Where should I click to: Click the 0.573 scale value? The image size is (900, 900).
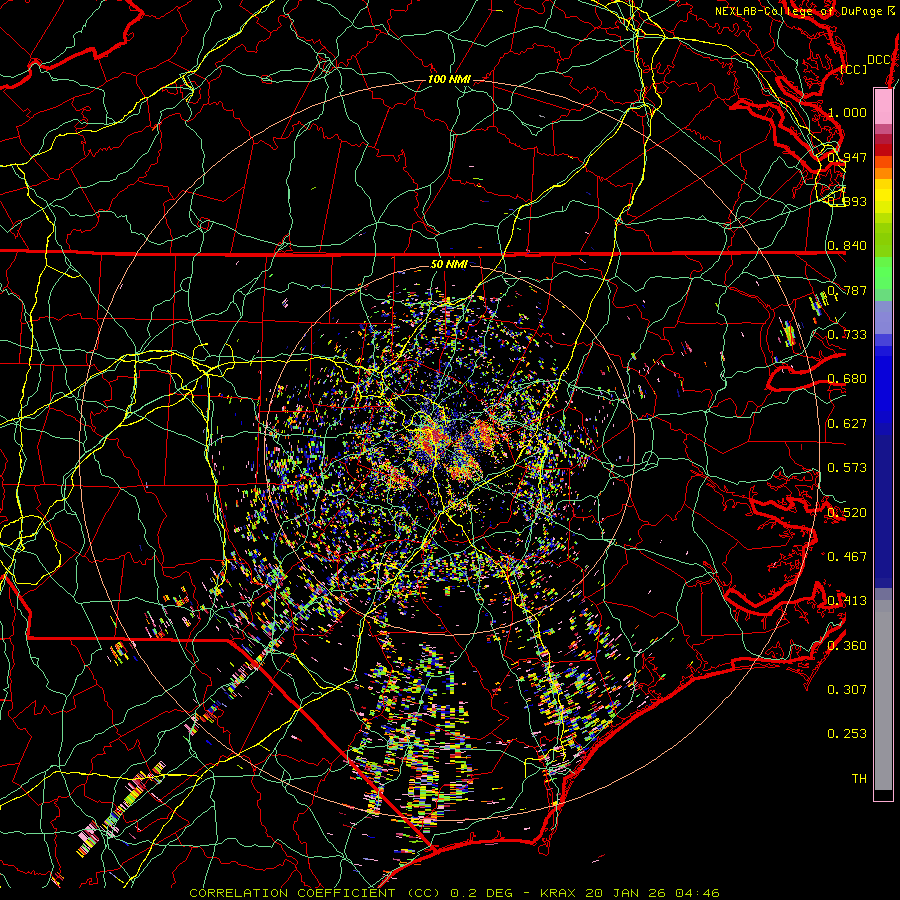click(847, 468)
